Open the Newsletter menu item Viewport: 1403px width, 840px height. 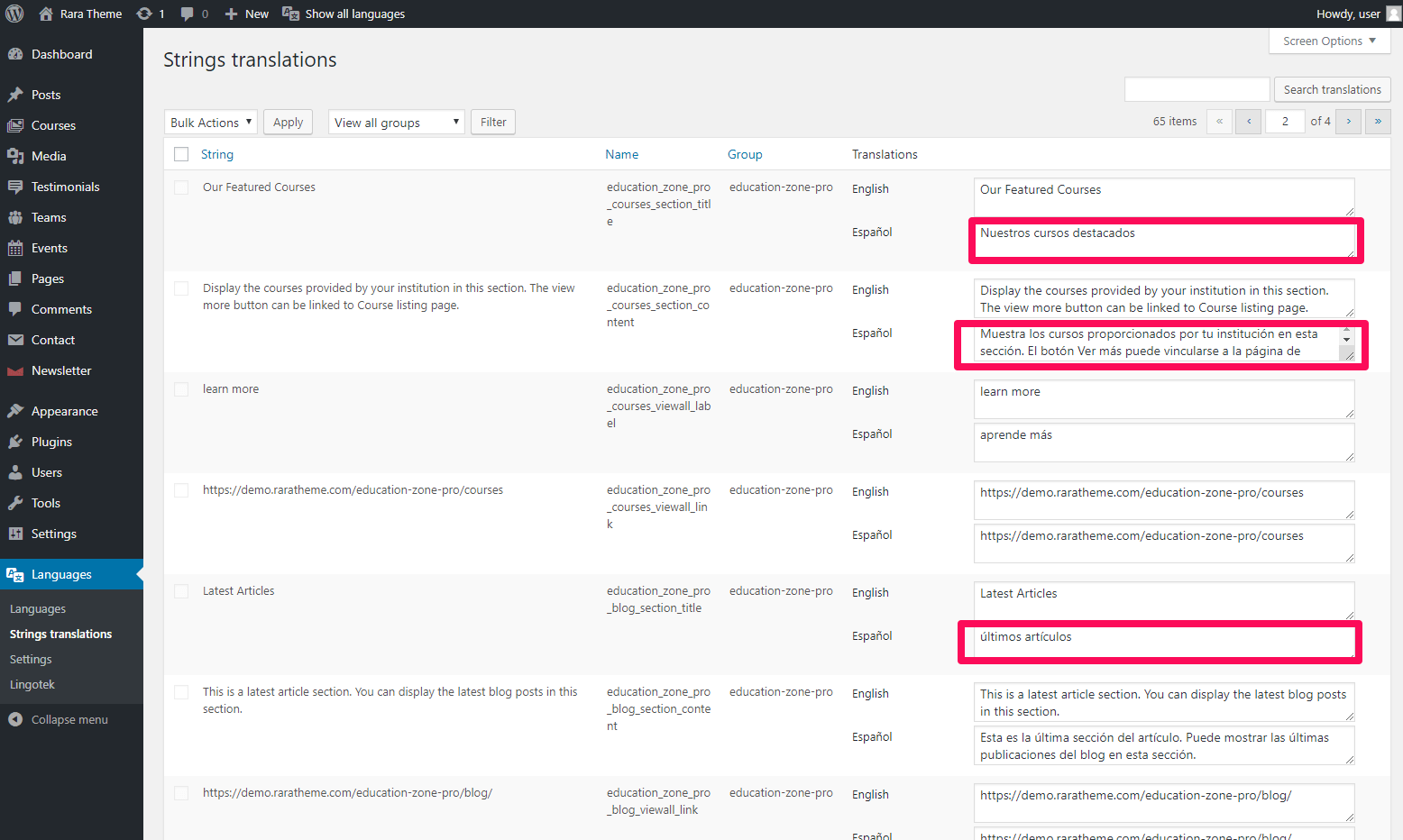[61, 370]
